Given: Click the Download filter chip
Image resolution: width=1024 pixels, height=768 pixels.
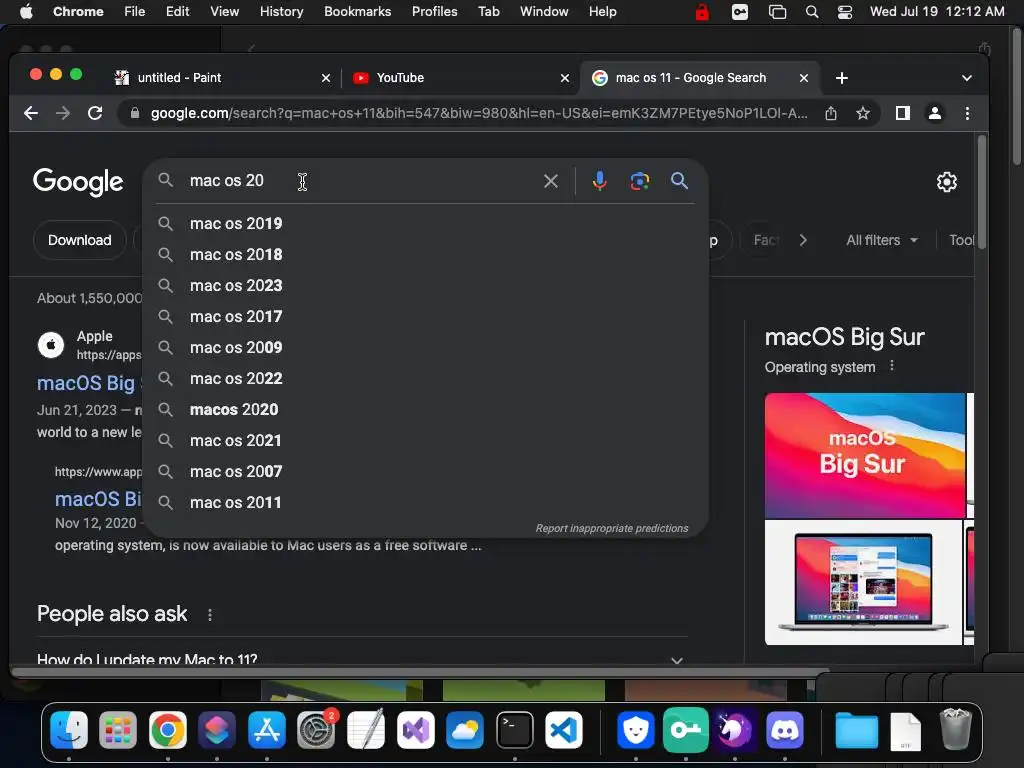Looking at the screenshot, I should (80, 240).
